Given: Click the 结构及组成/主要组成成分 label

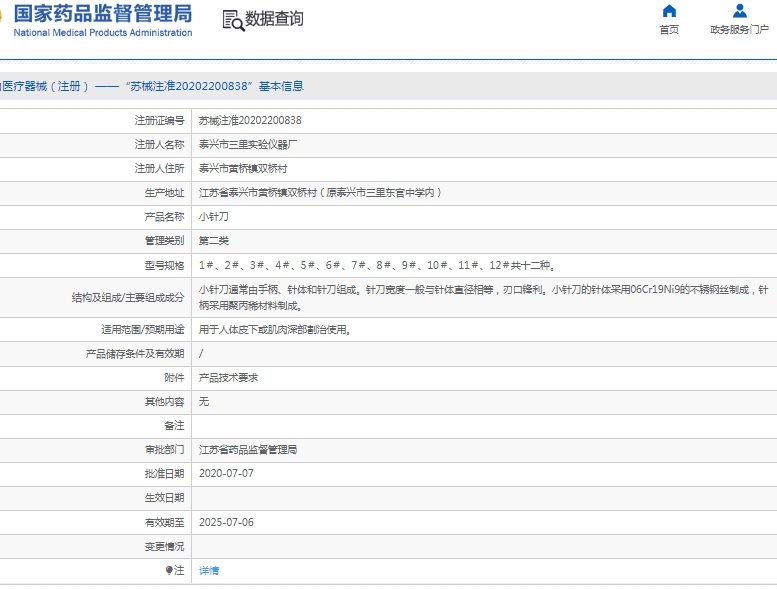Looking at the screenshot, I should click(x=128, y=298).
